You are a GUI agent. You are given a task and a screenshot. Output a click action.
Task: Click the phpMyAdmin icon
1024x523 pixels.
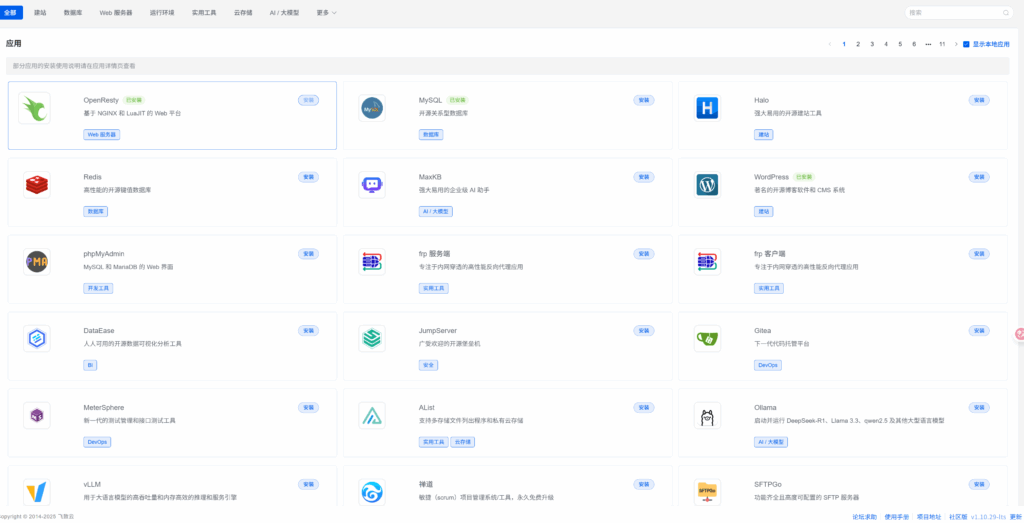37,262
